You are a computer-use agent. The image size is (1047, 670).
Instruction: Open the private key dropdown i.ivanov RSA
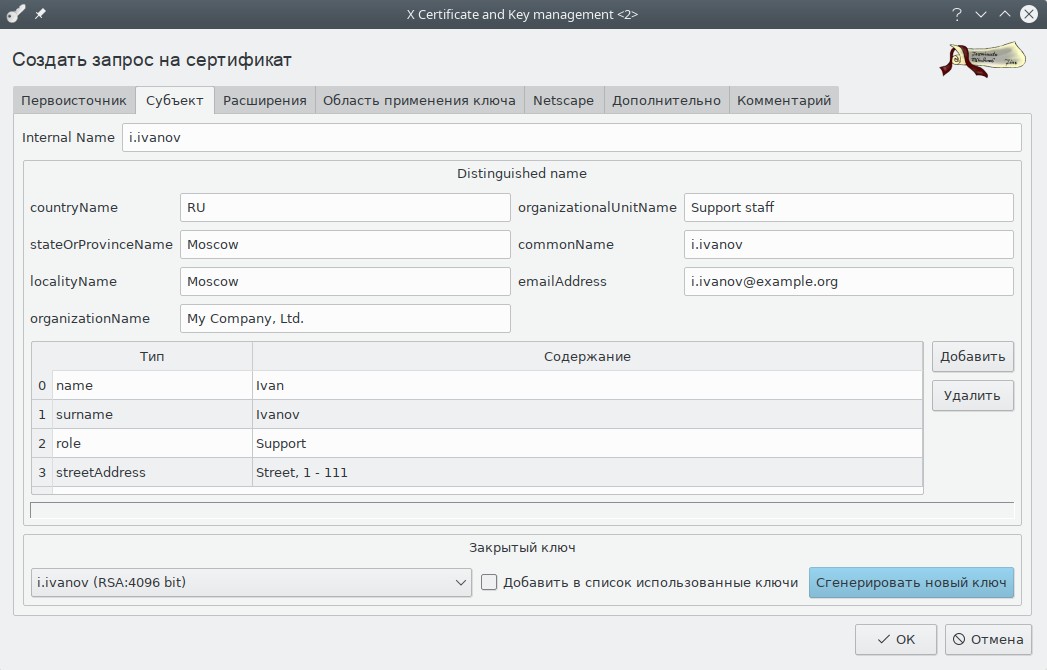click(251, 582)
